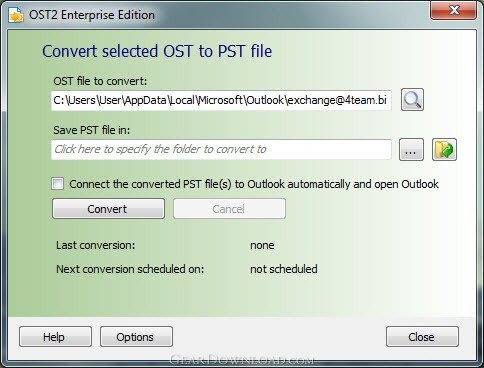
Task: Close the window using the red X button
Action: (x=454, y=10)
